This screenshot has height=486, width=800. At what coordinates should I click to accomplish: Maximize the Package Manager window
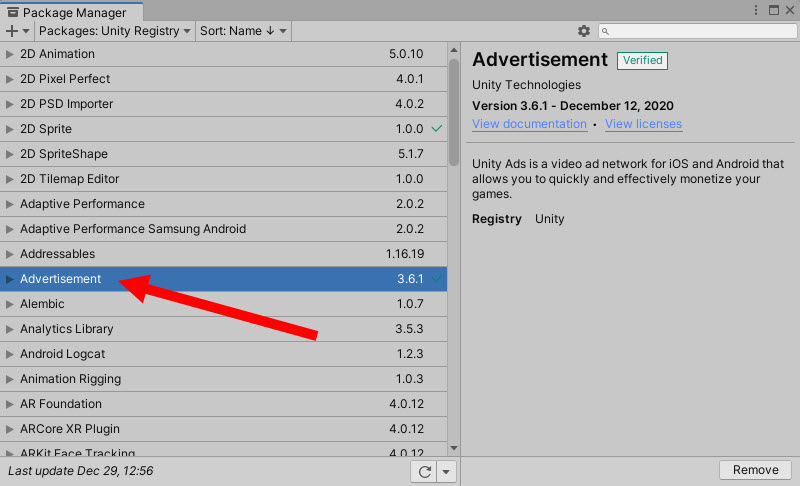point(774,10)
